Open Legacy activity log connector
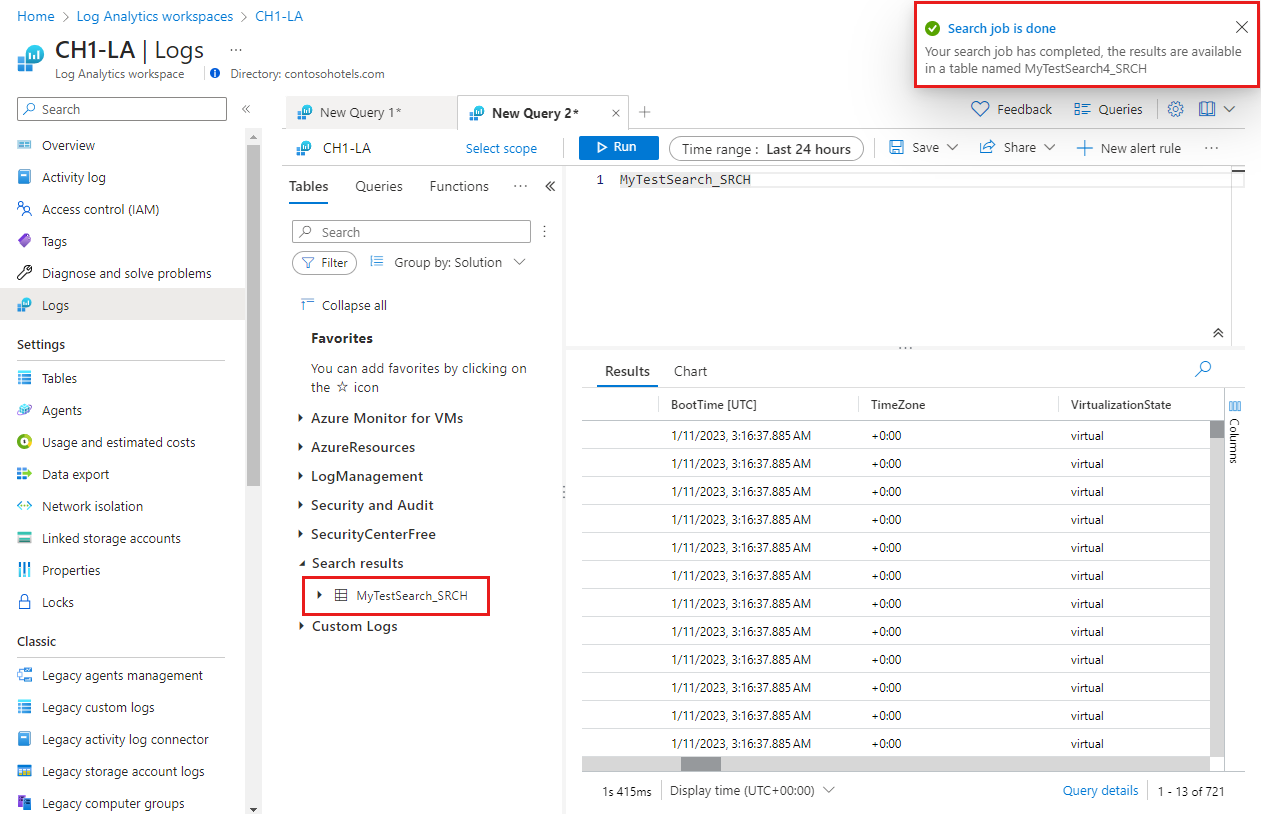The image size is (1261, 814). 125,739
